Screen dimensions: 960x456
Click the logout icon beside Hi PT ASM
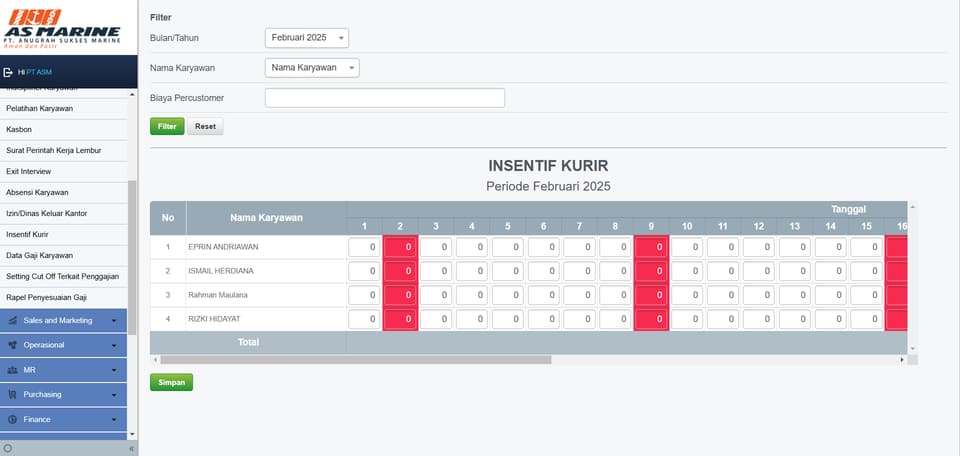coord(8,72)
